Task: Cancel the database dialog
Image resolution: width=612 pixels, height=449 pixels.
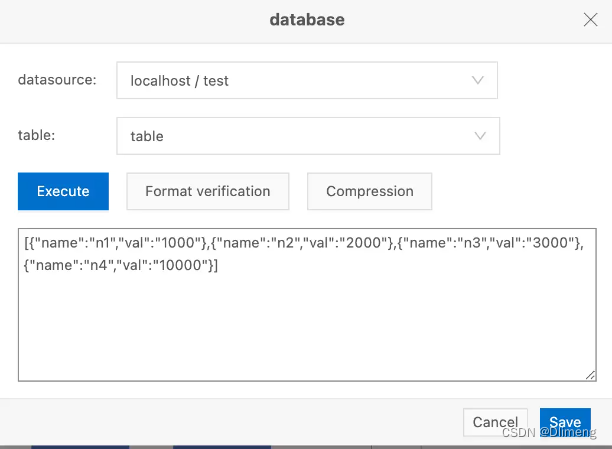Action: tap(495, 422)
